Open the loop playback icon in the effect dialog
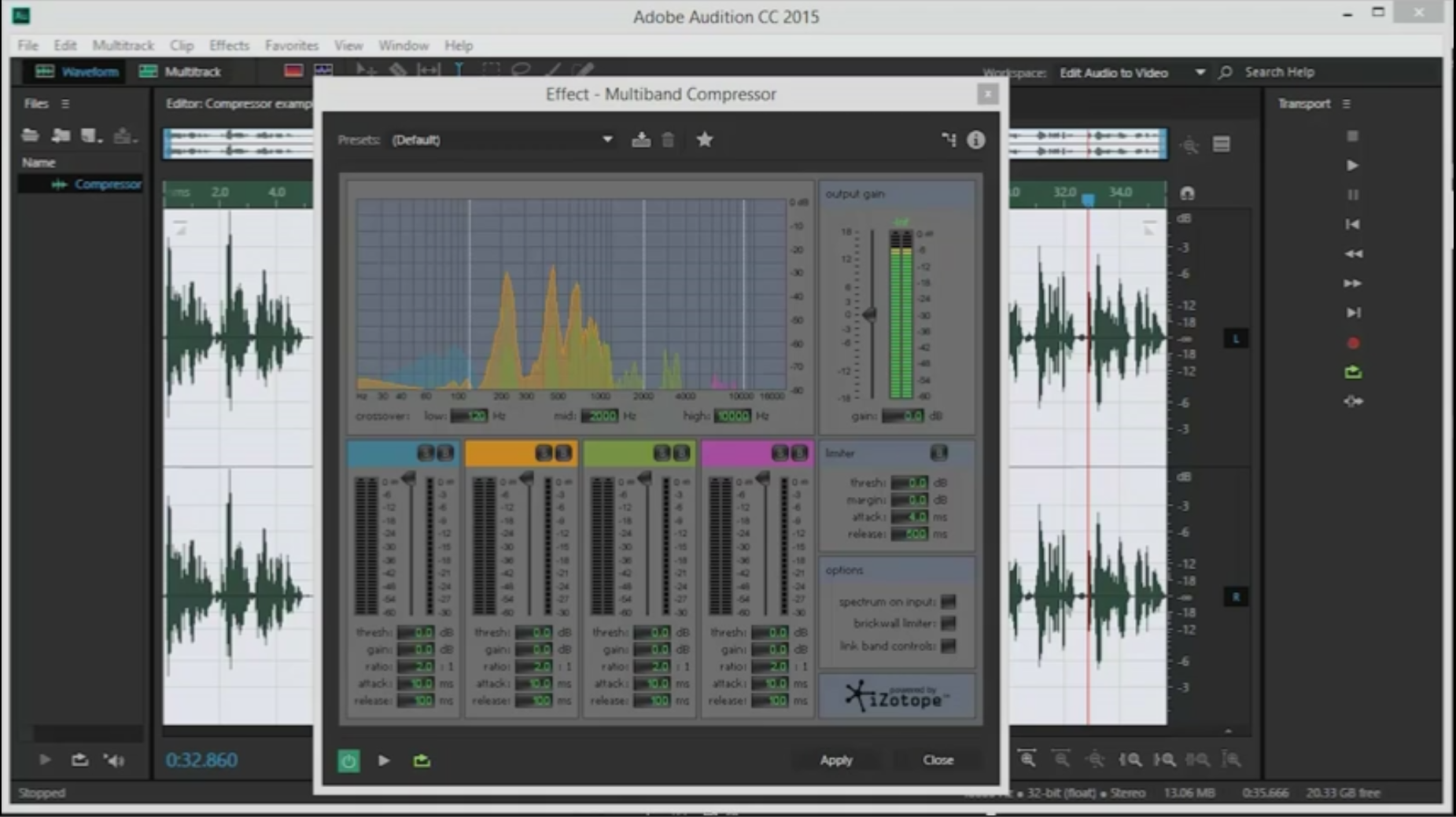Image resolution: width=1456 pixels, height=817 pixels. pos(422,760)
